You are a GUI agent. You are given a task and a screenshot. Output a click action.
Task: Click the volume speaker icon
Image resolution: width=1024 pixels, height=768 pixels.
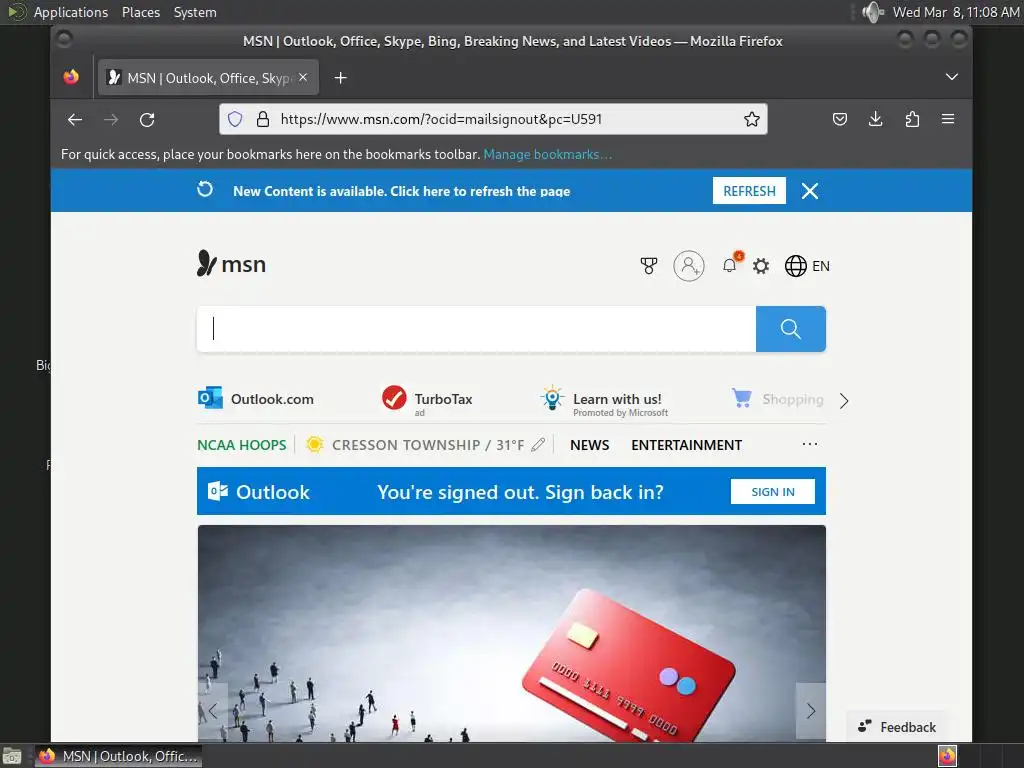872,12
